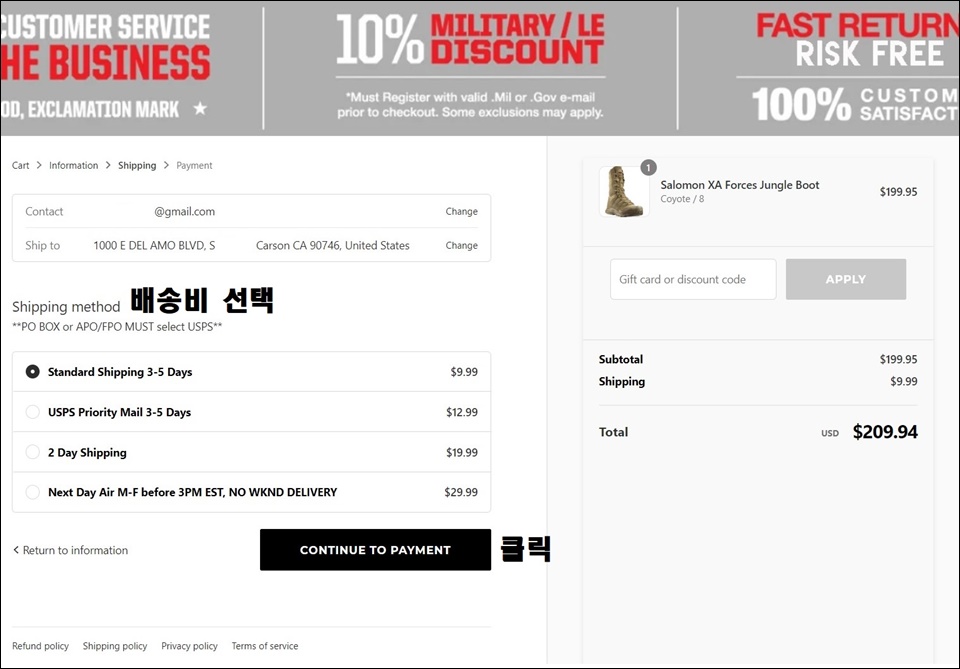Viewport: 960px width, 669px height.
Task: Change the Ship to address
Action: [x=462, y=245]
